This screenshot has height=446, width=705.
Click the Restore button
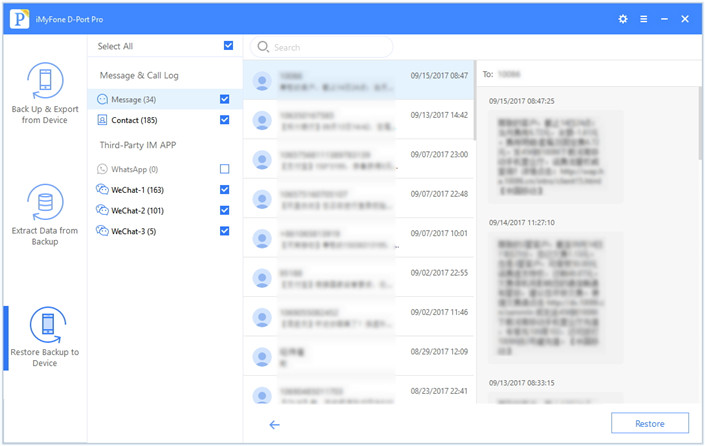[650, 423]
